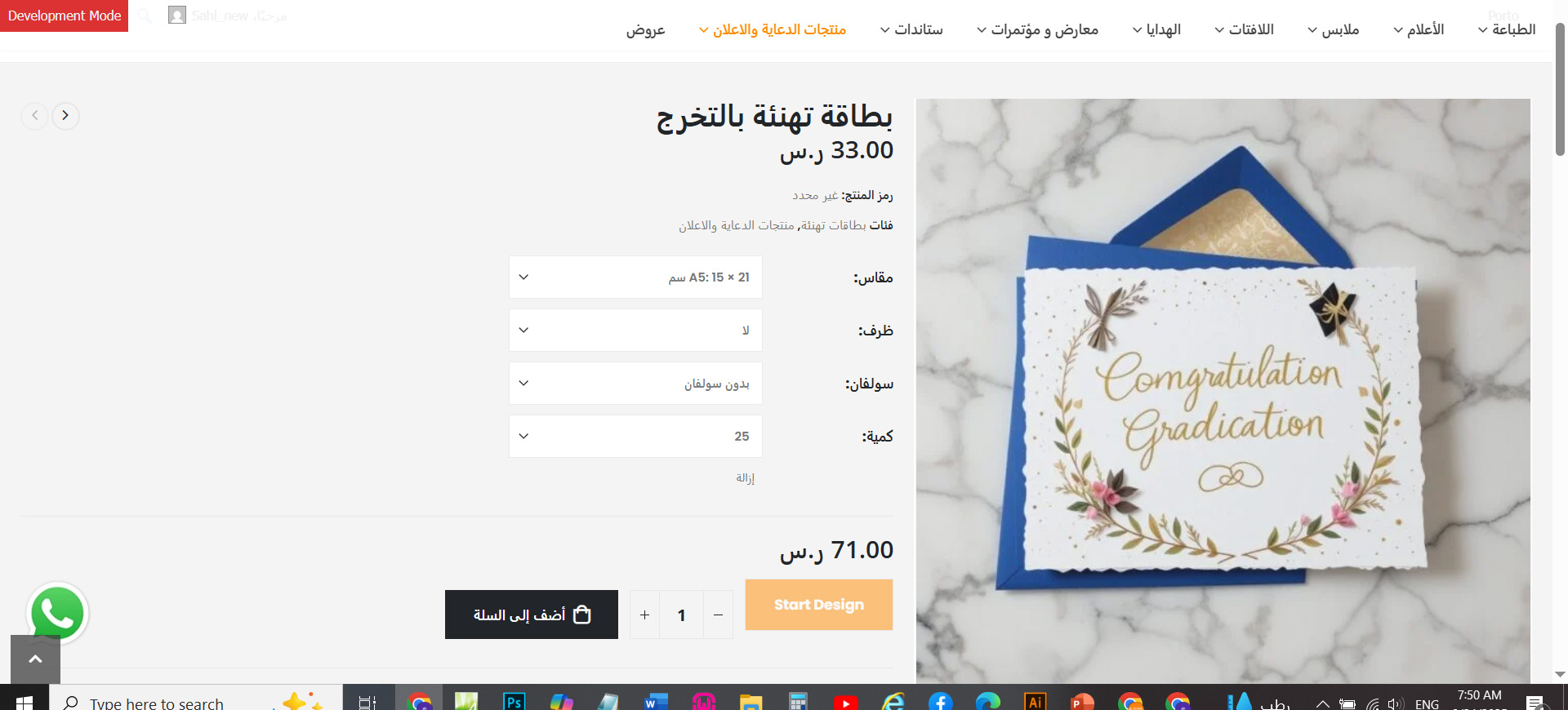This screenshot has width=1568, height=710.
Task: Open the كمية quantity dropdown
Action: pos(635,437)
